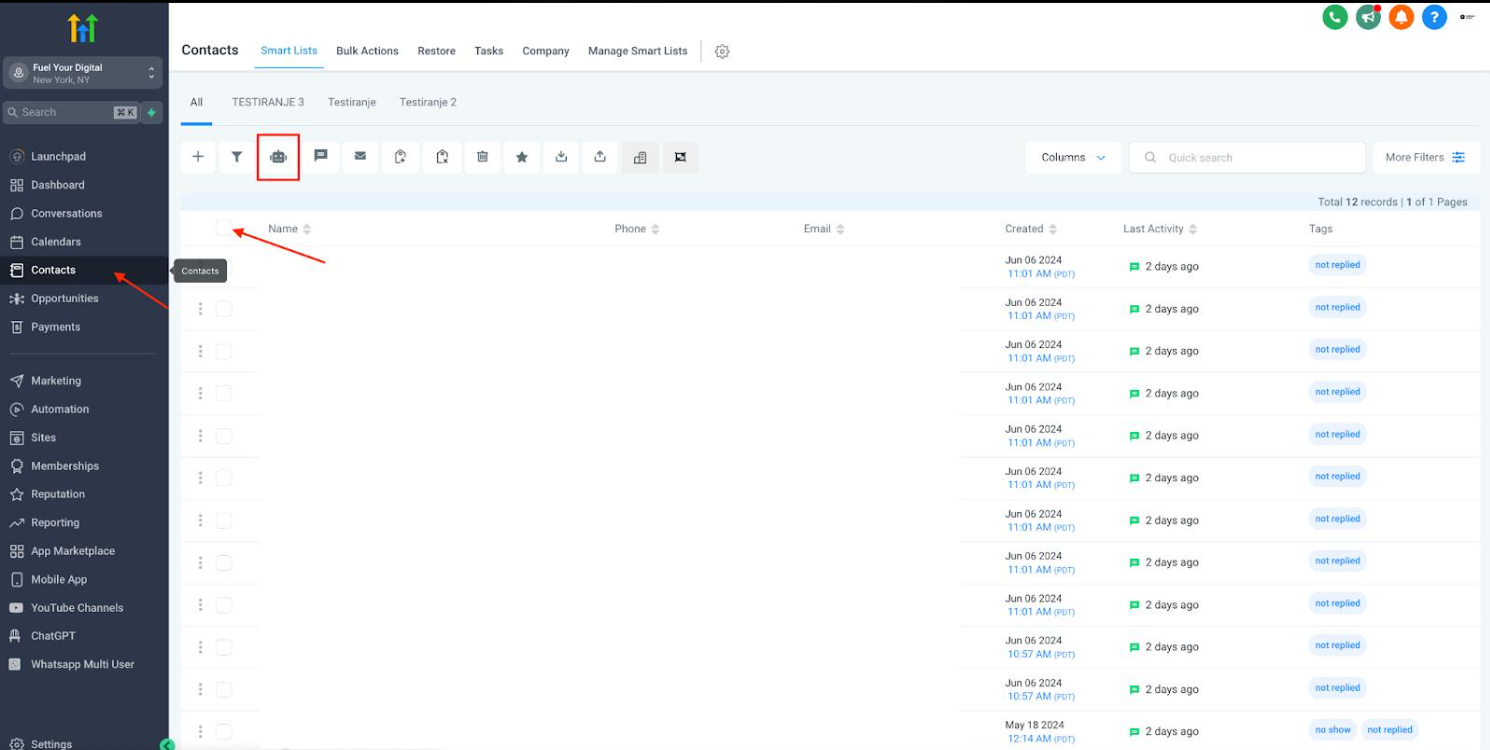The height and width of the screenshot is (750, 1490).
Task: Open the Manage Smart Lists tab
Action: click(638, 51)
